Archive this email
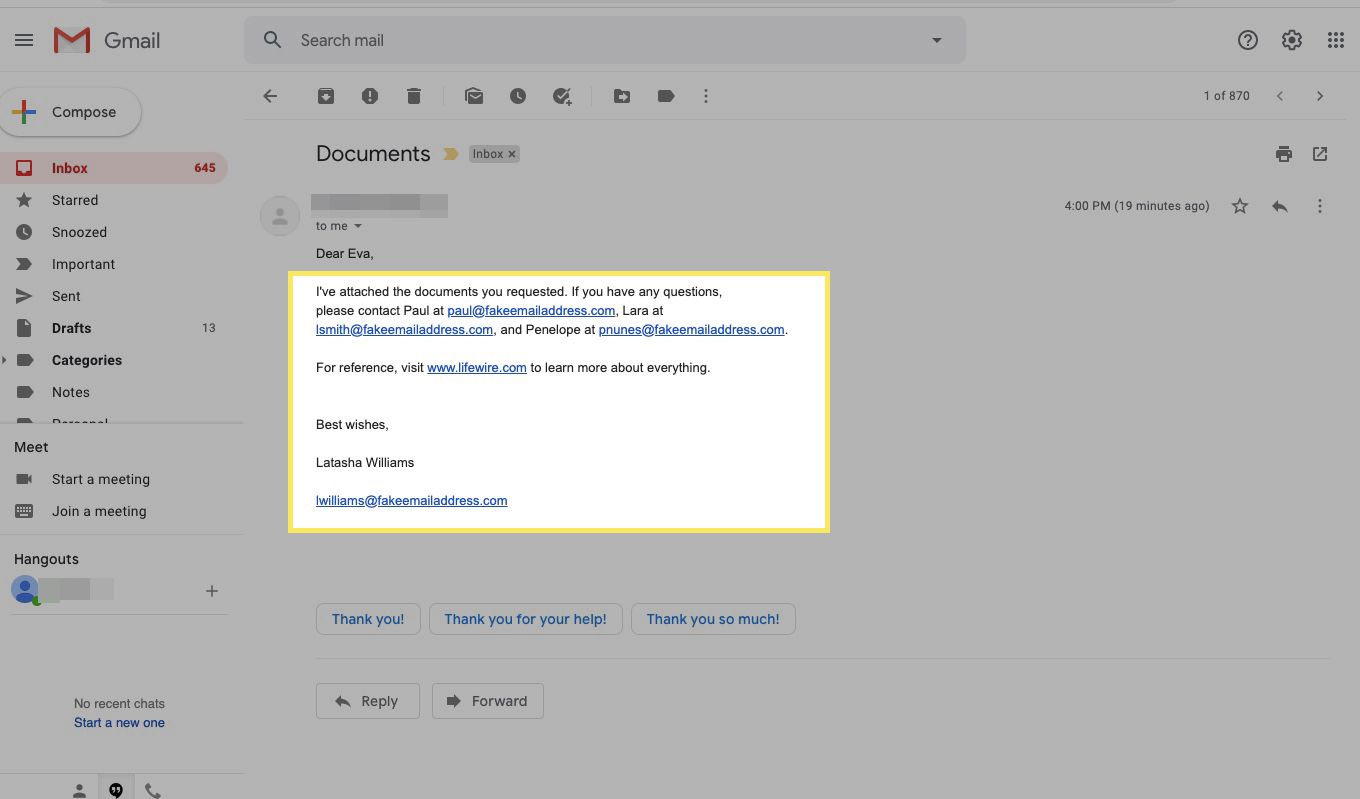 [x=326, y=96]
